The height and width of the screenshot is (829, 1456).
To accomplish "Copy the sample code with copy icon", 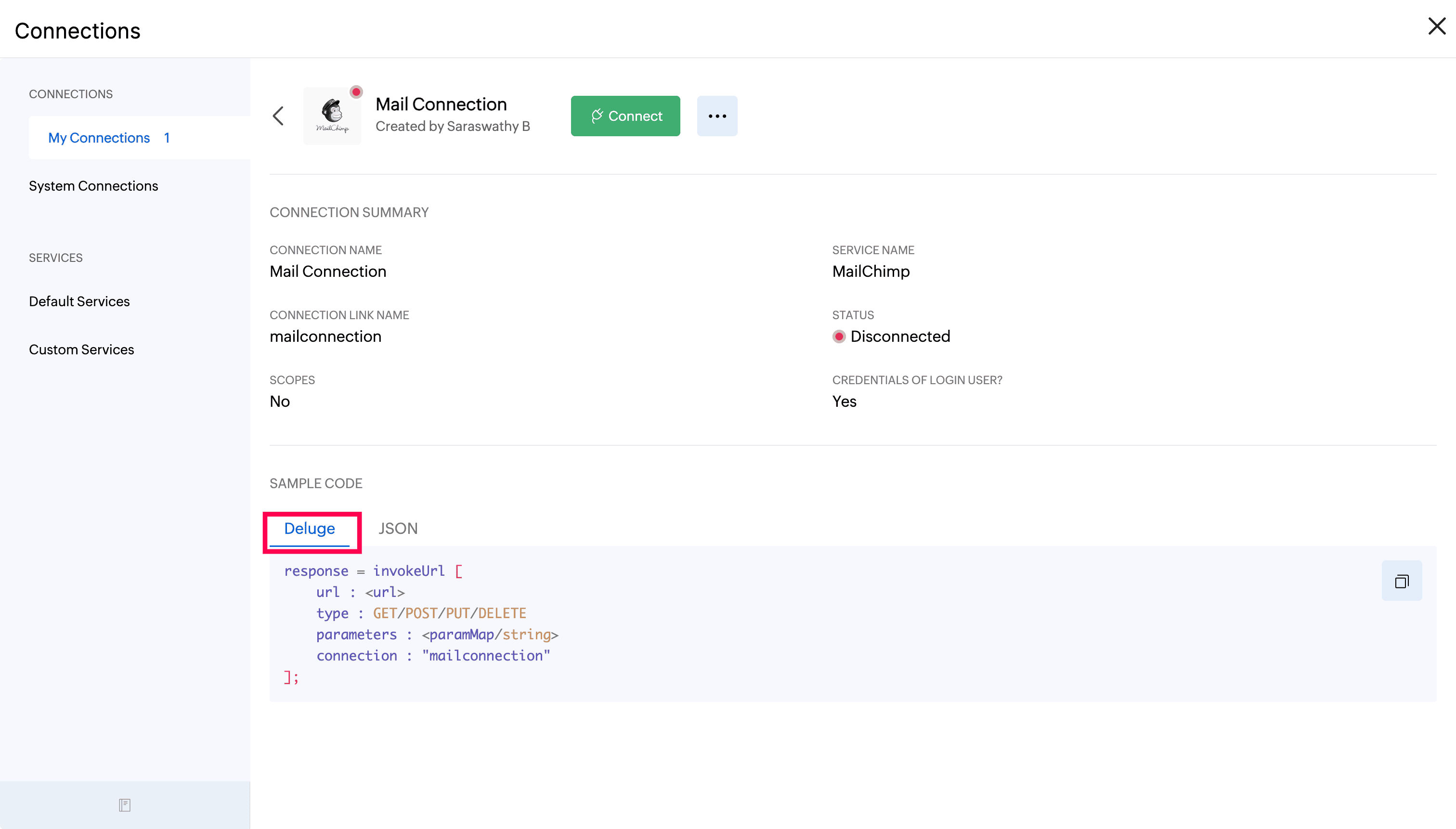I will (x=1401, y=581).
